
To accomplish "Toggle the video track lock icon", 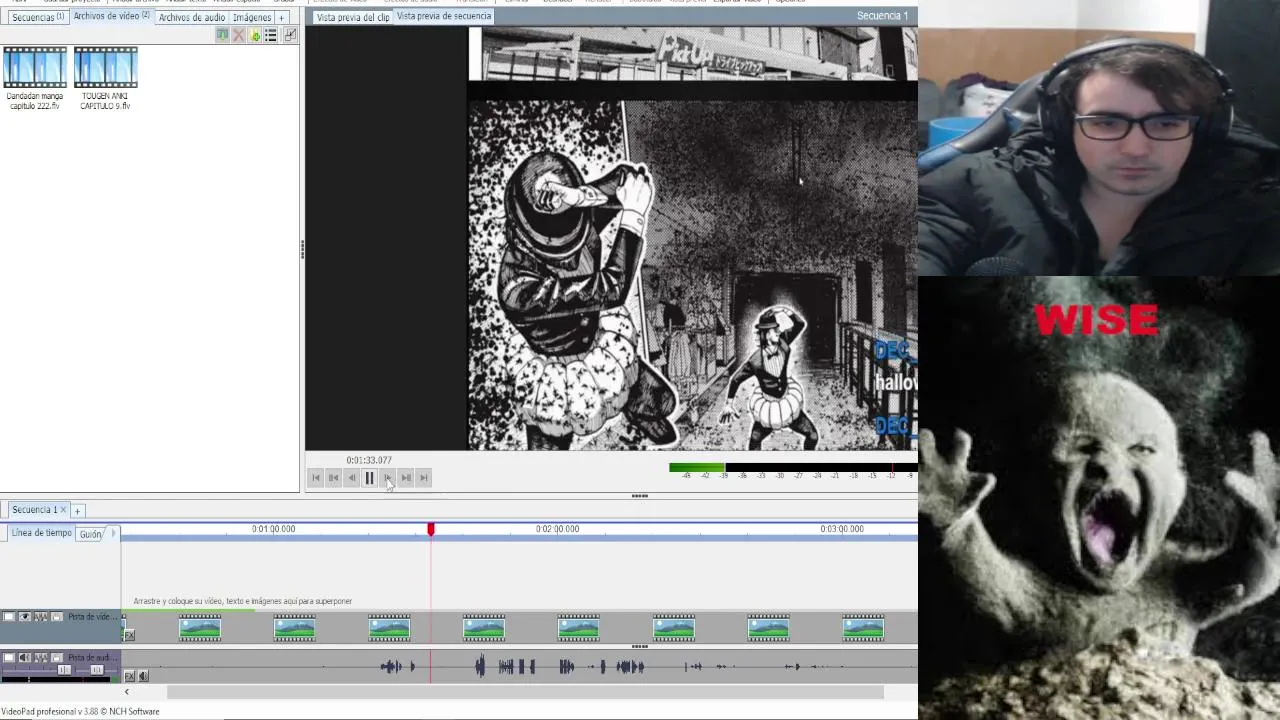I will (57, 617).
